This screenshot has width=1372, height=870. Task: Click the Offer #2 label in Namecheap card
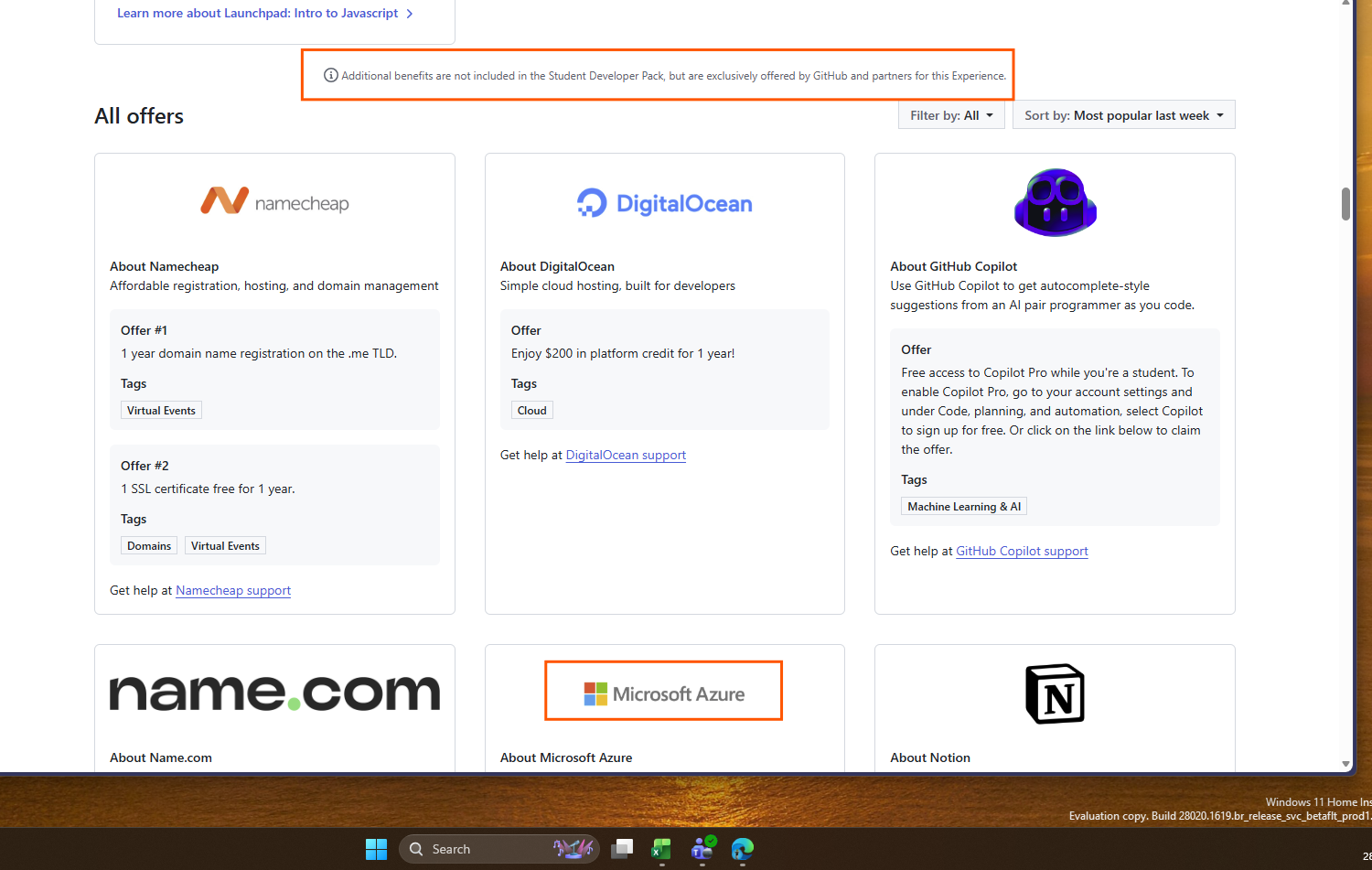pos(145,466)
